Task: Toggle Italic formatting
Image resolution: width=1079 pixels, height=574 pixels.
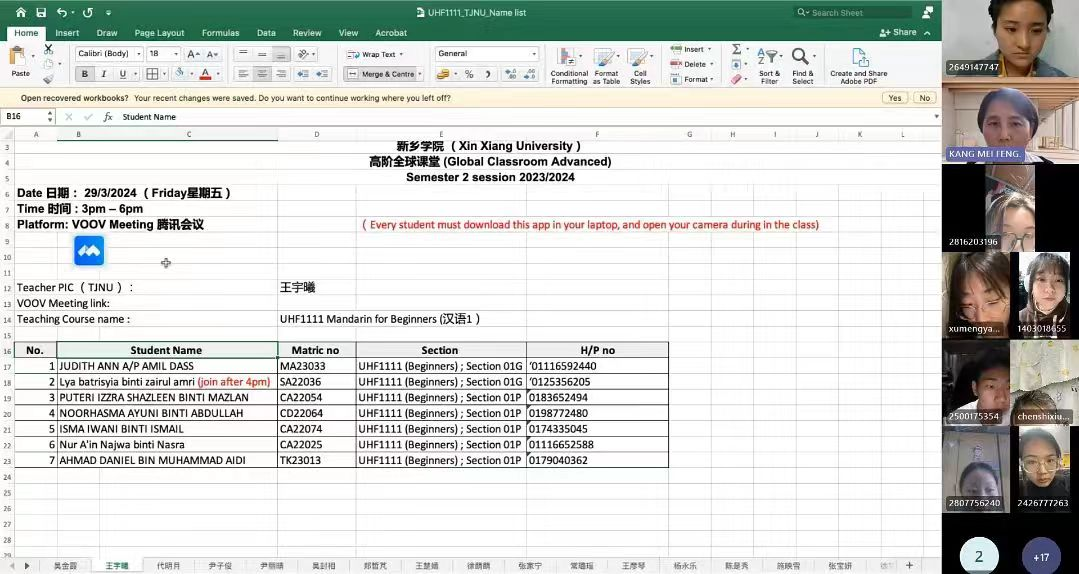Action: coord(103,74)
